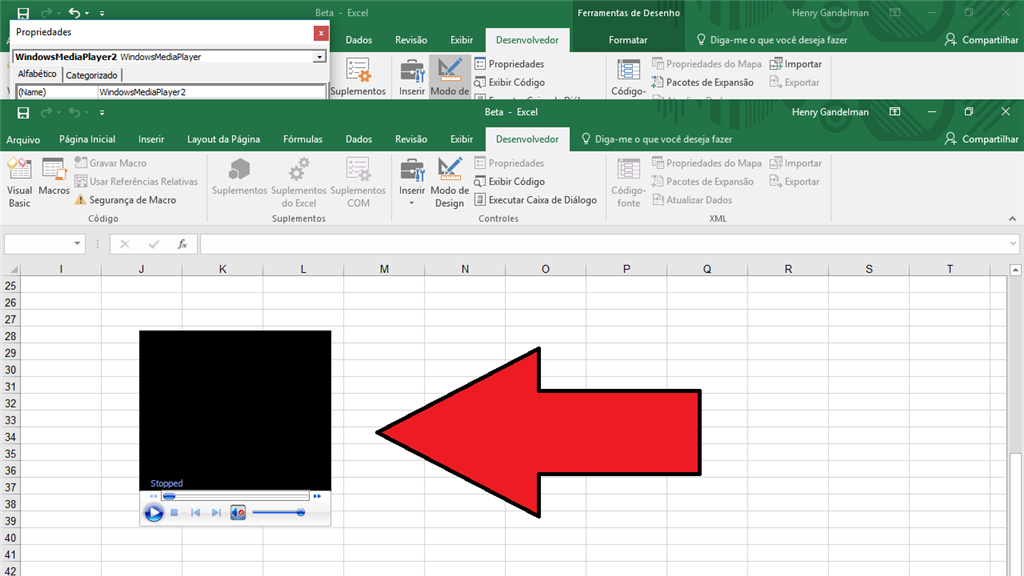Click Propriedades in the back window ribbon
Image resolution: width=1024 pixels, height=576 pixels.
(509, 64)
